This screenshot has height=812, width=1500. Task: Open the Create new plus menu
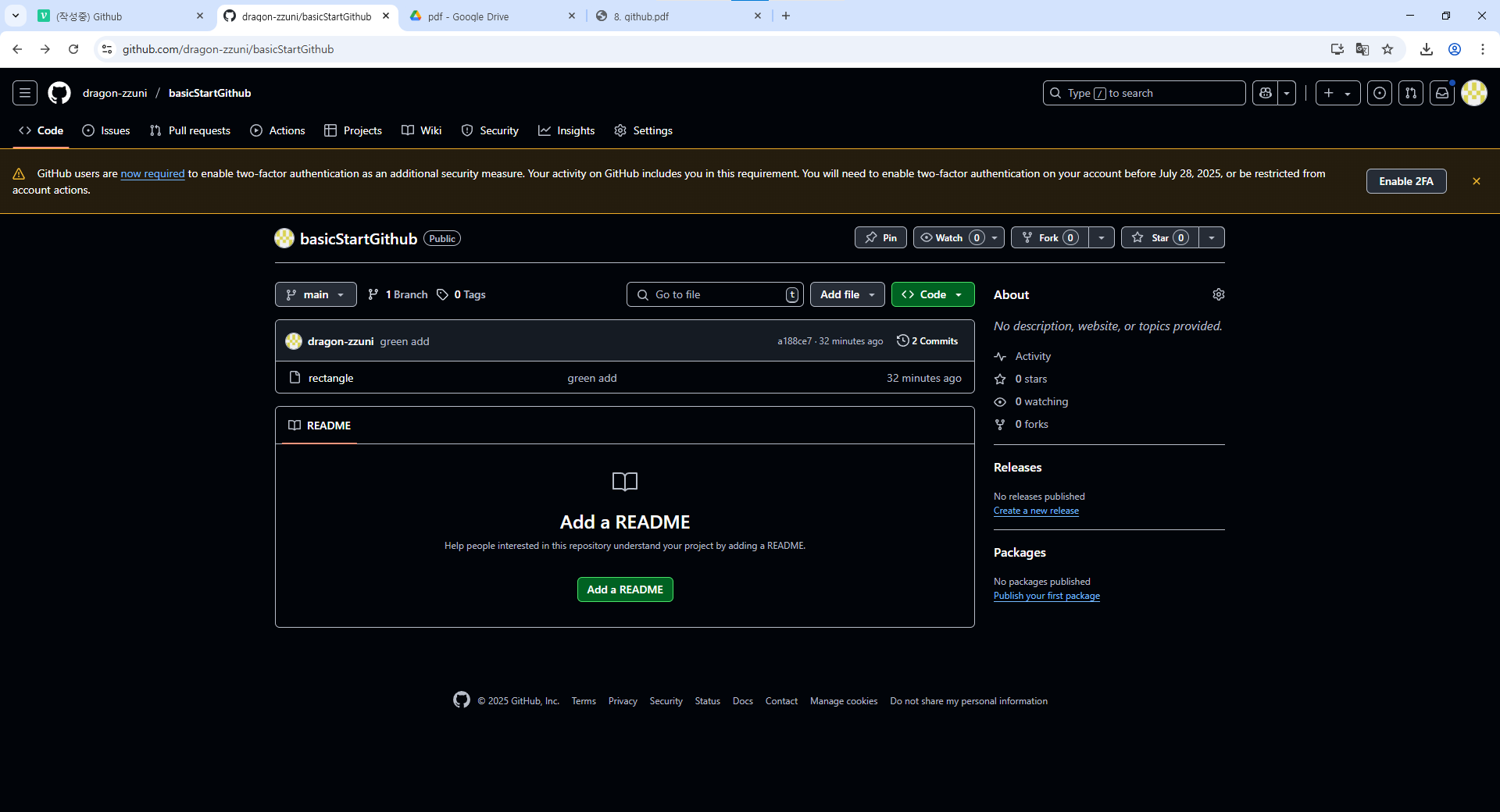click(1337, 93)
